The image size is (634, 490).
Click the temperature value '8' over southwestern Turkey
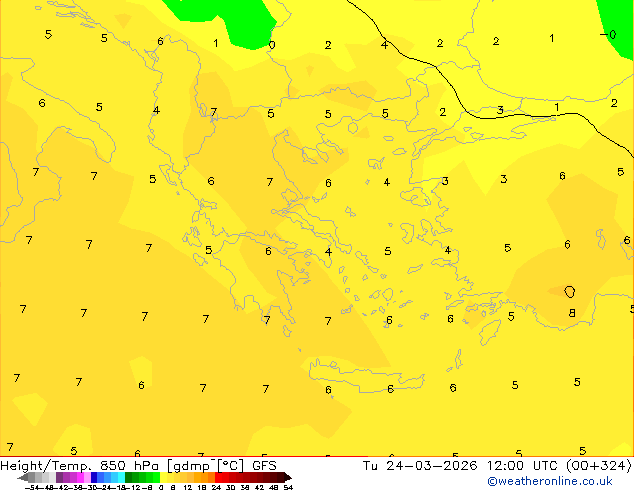coord(572,313)
